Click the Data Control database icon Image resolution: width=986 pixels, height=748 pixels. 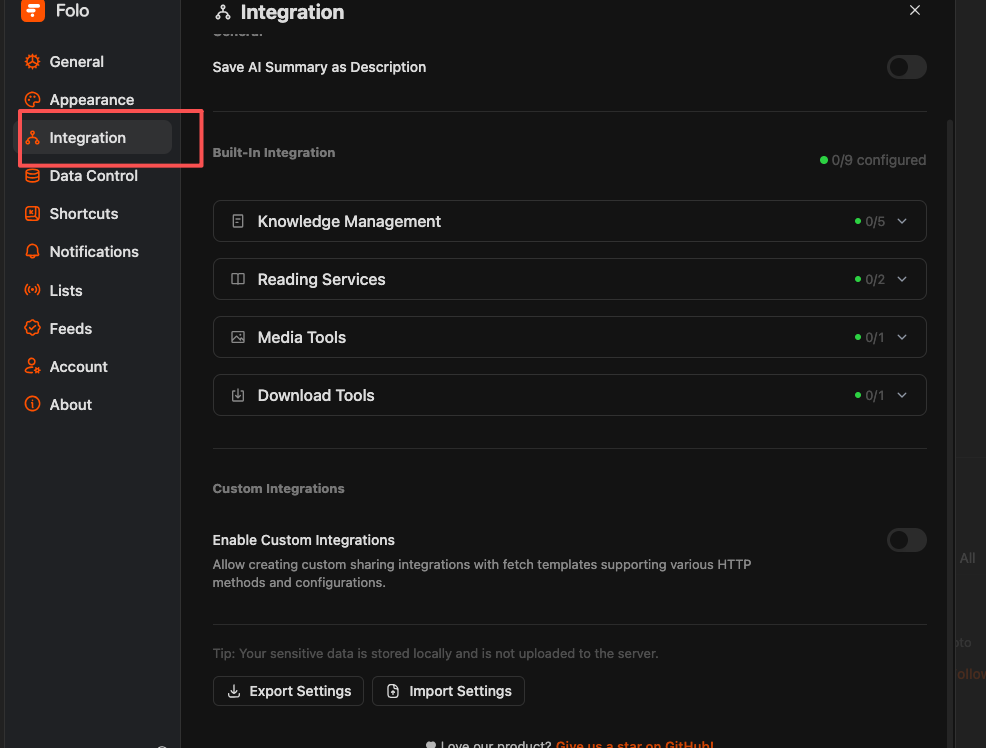pyautogui.click(x=33, y=176)
